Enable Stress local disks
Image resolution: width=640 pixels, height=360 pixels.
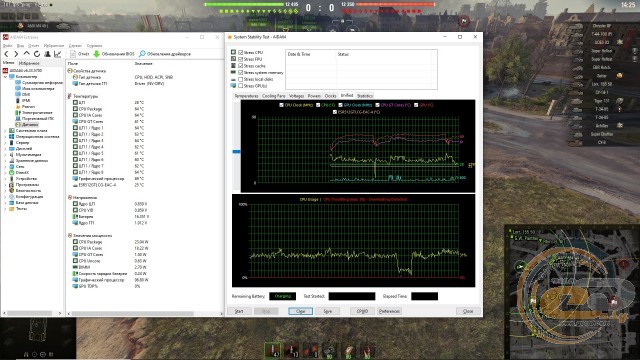click(240, 79)
